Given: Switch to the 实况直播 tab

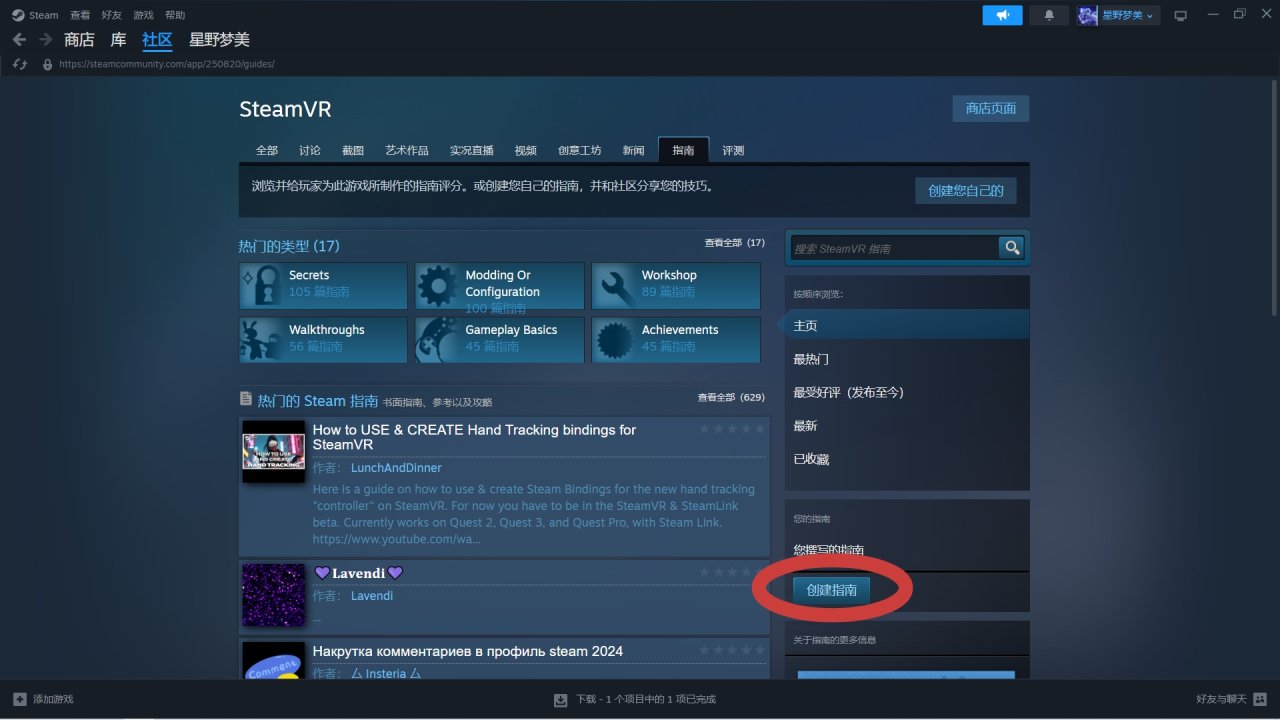Looking at the screenshot, I should tap(472, 150).
